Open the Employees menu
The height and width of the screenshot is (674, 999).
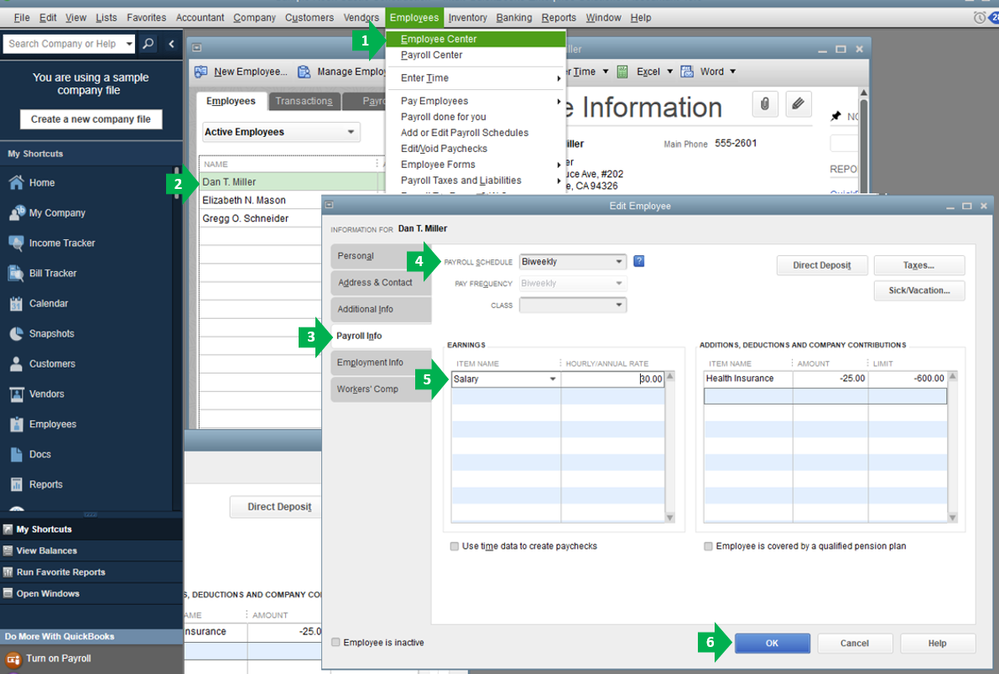click(414, 18)
